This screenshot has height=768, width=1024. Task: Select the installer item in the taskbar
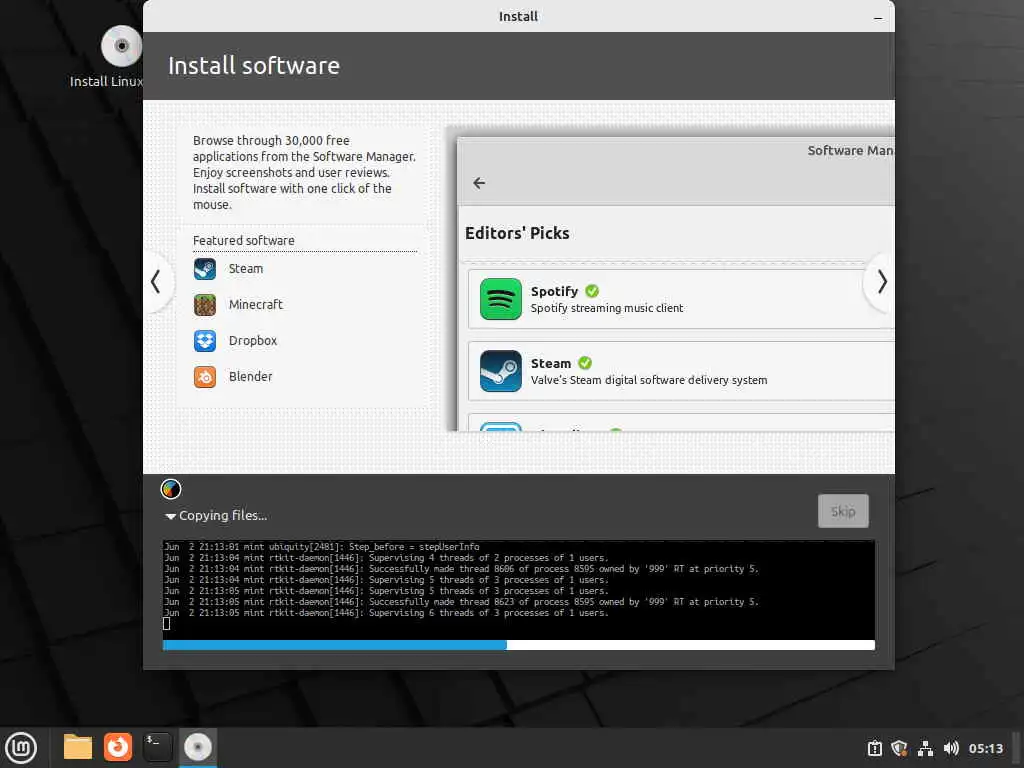click(x=197, y=747)
